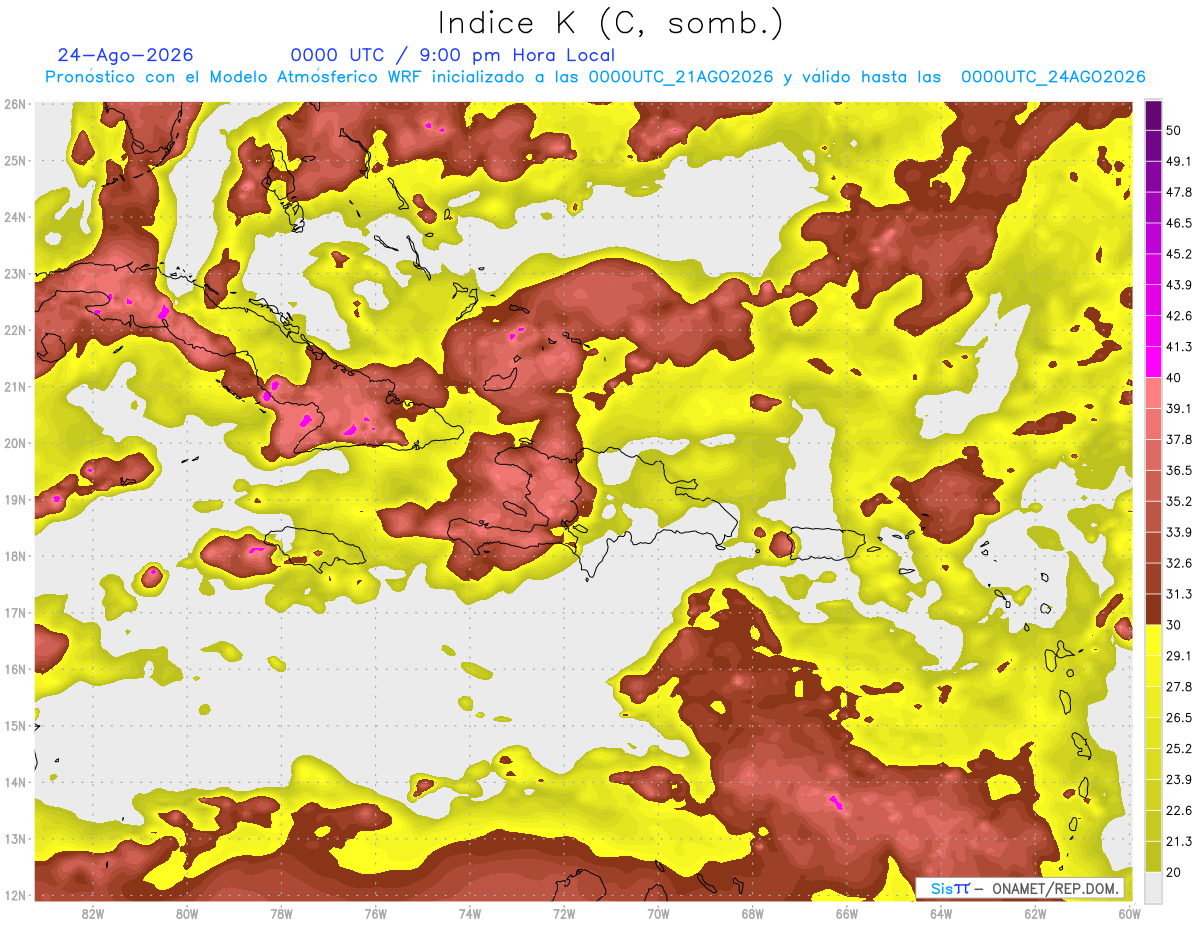Screen dimensions: 1200x927
Task: Click the longitude label "62W"
Action: click(x=1035, y=913)
